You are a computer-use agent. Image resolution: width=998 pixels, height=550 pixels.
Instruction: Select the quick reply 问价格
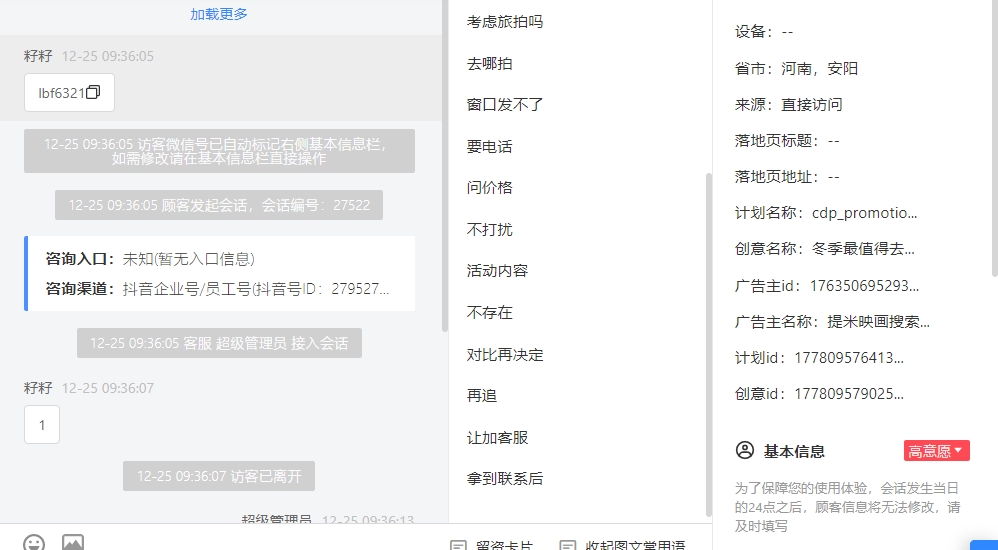[x=489, y=187]
